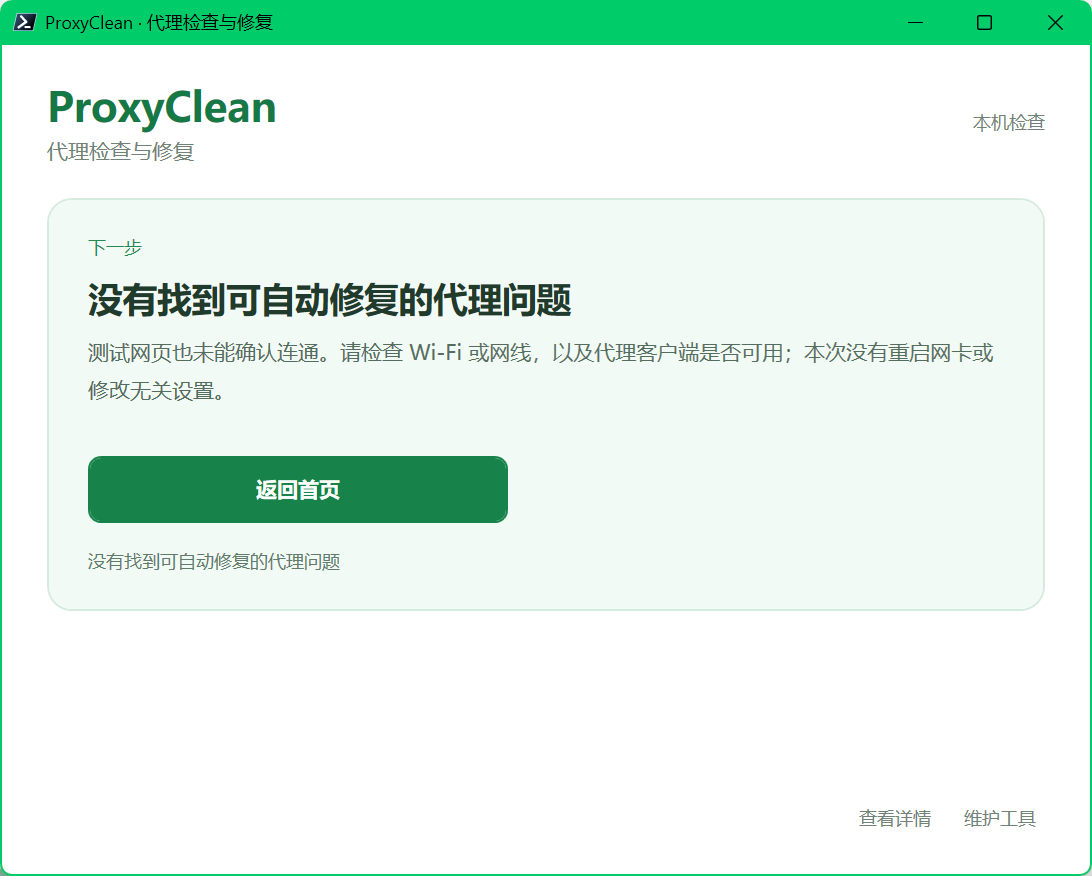Minimize the ProxyClean window
1092x876 pixels.
click(916, 22)
